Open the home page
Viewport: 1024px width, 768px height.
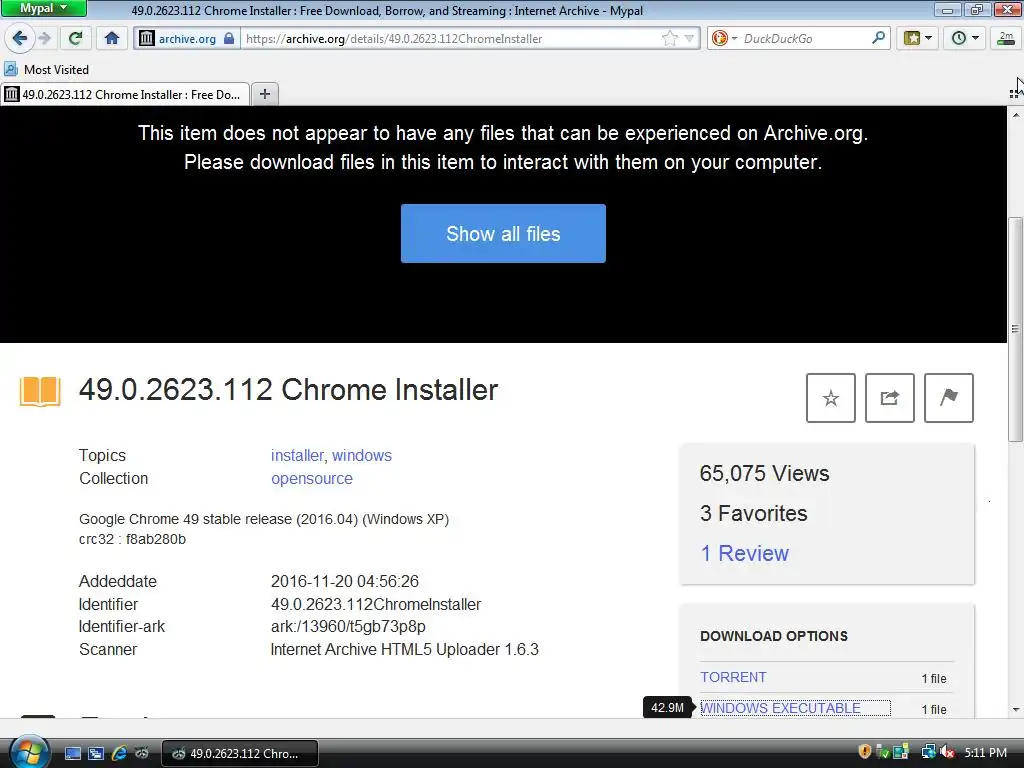point(112,39)
